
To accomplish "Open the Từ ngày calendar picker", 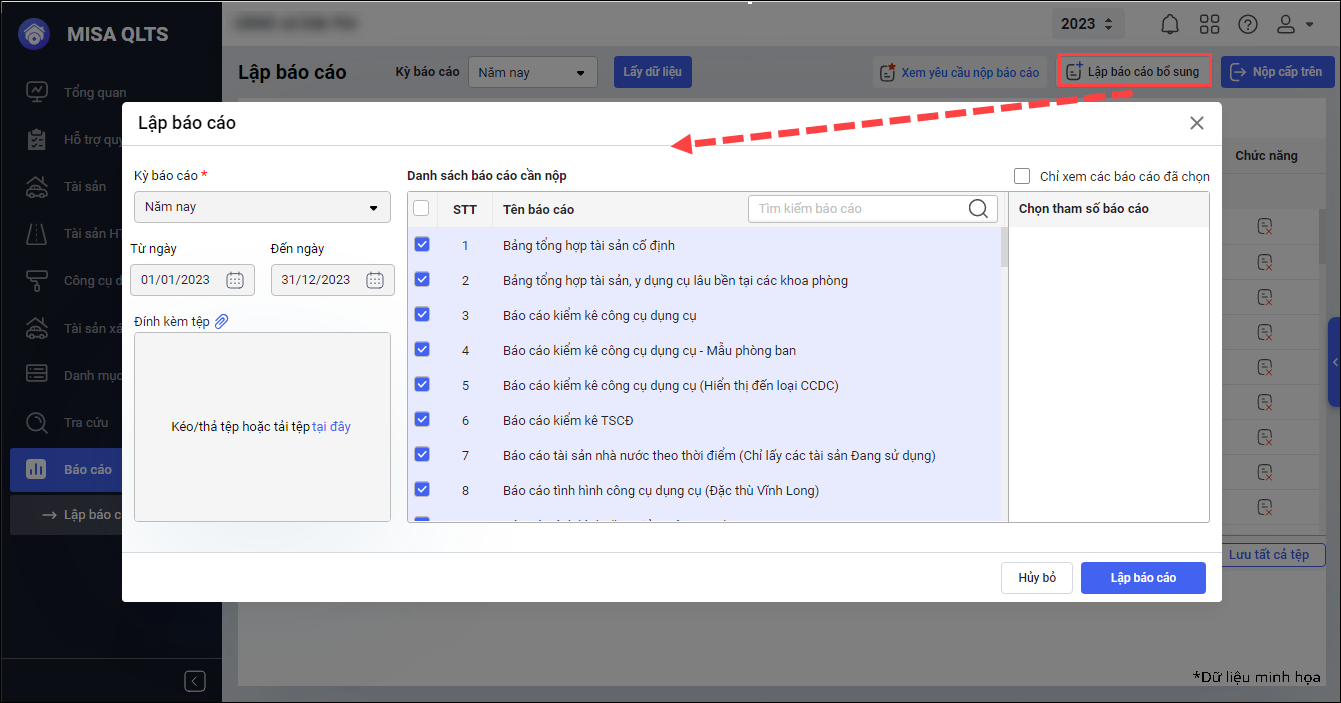I will (235, 280).
